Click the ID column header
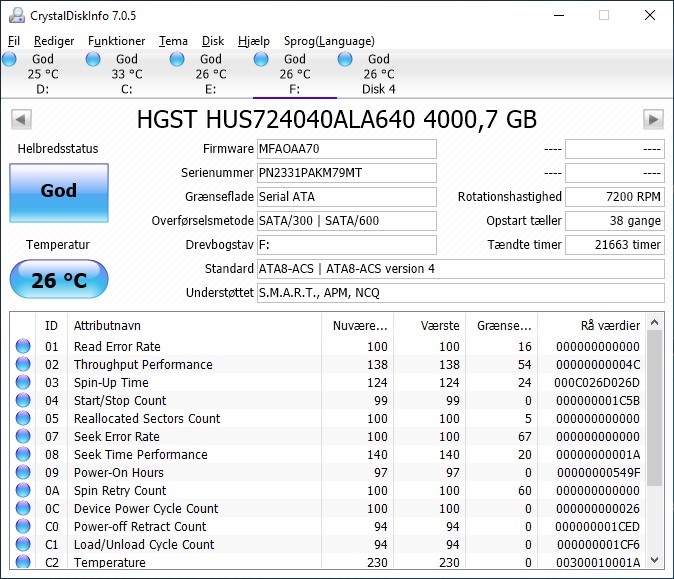Screen dimensions: 674x579 click(x=51, y=325)
